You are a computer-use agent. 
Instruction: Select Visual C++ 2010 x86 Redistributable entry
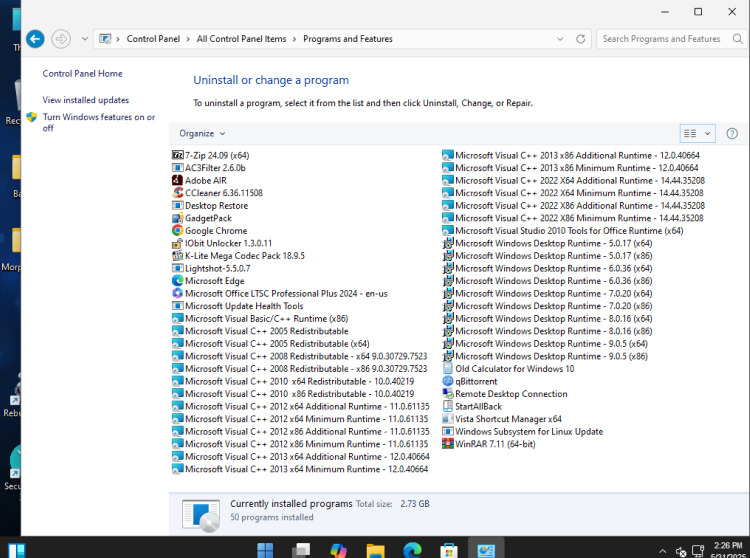293,394
